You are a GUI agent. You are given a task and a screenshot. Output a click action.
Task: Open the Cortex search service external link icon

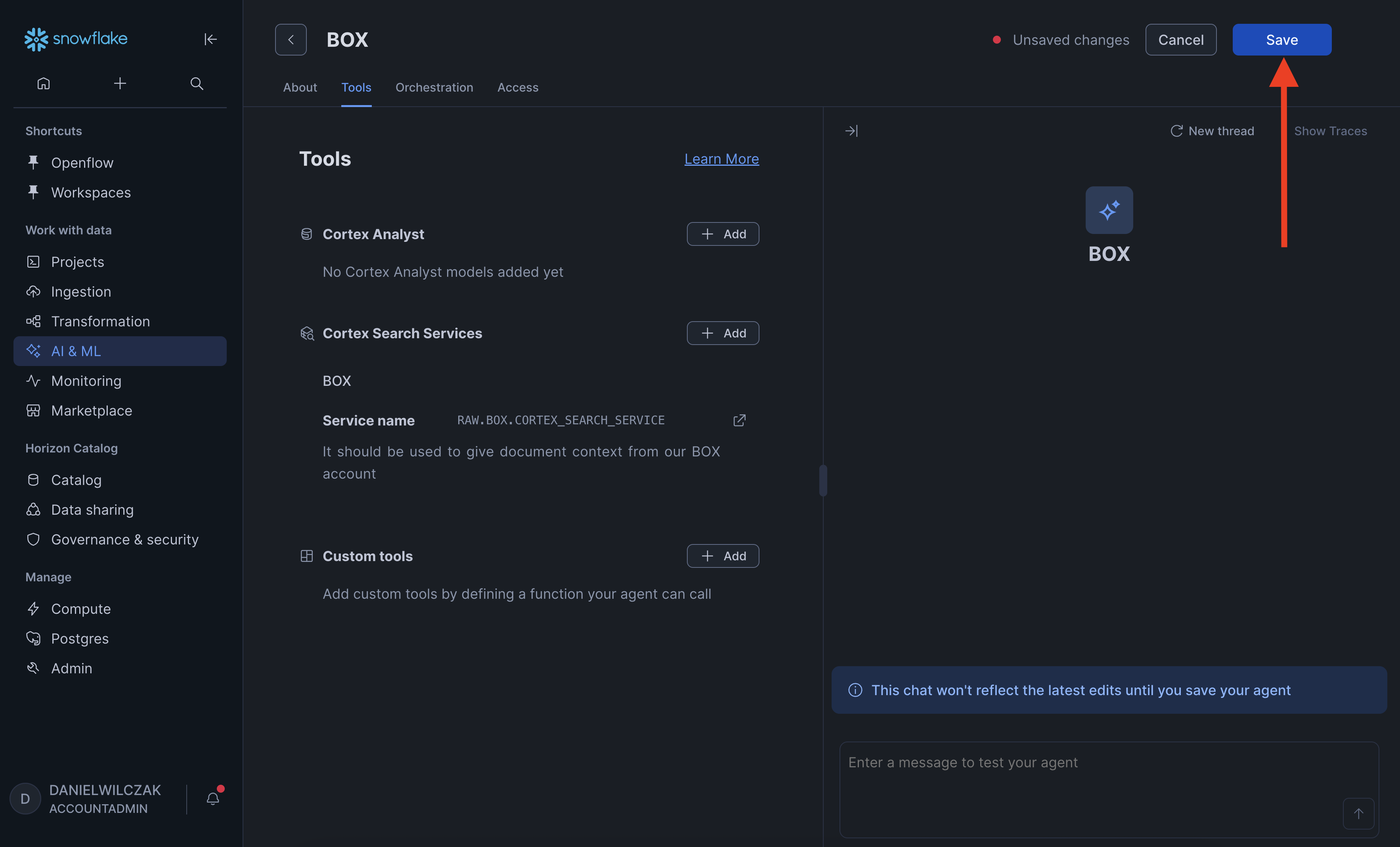pyautogui.click(x=739, y=420)
